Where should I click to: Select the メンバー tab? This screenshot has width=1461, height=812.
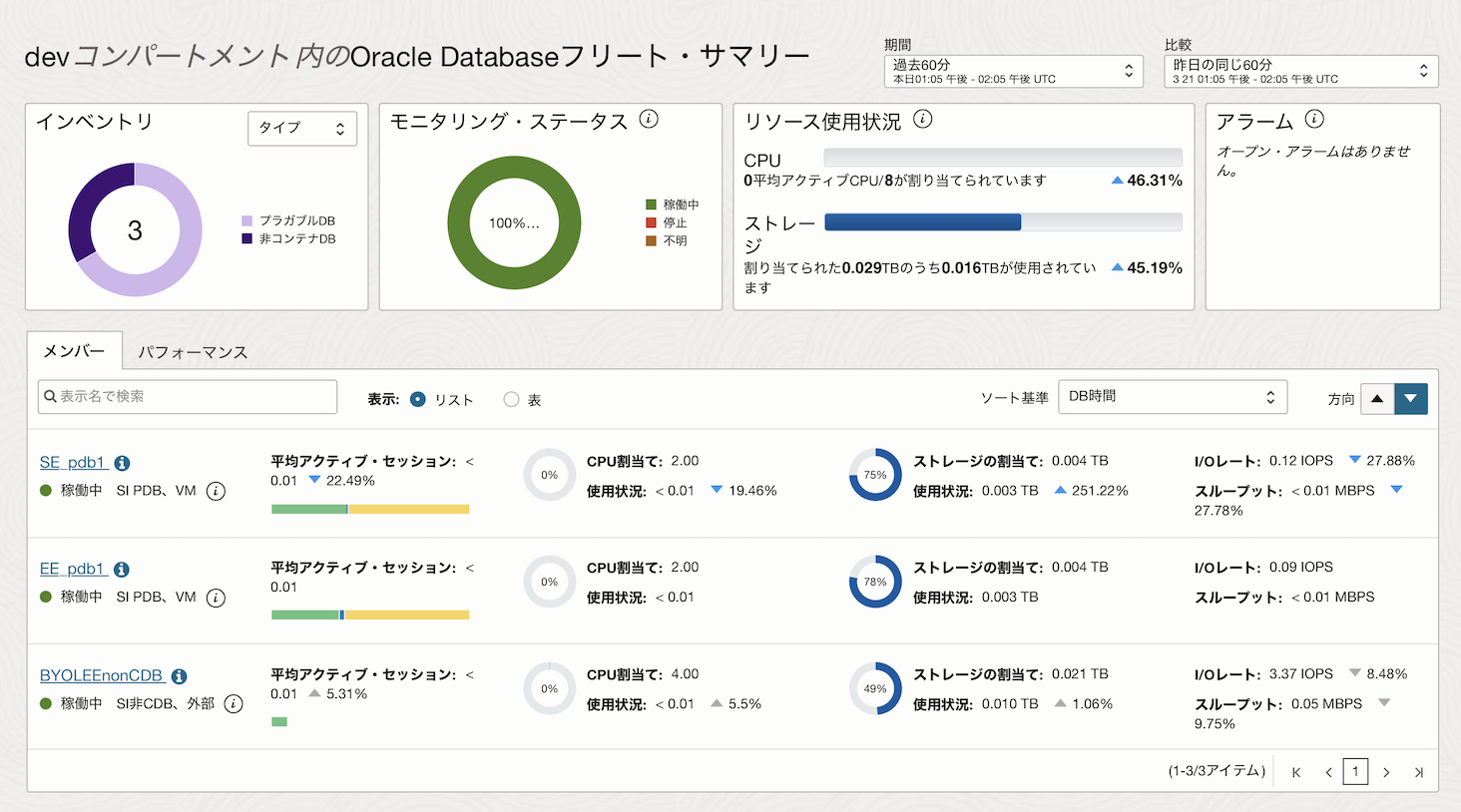point(74,351)
